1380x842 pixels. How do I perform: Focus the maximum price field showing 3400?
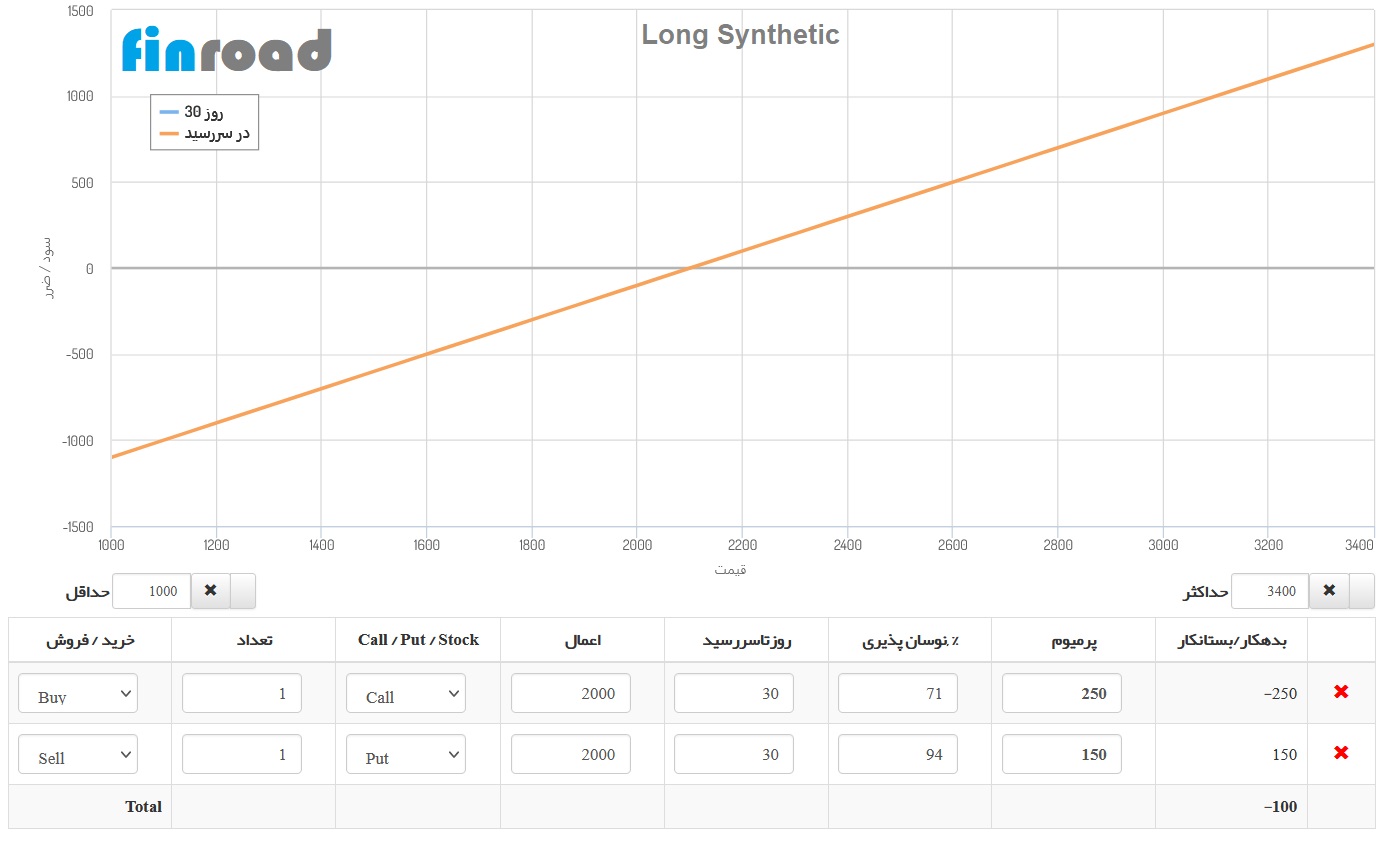pyautogui.click(x=1269, y=591)
